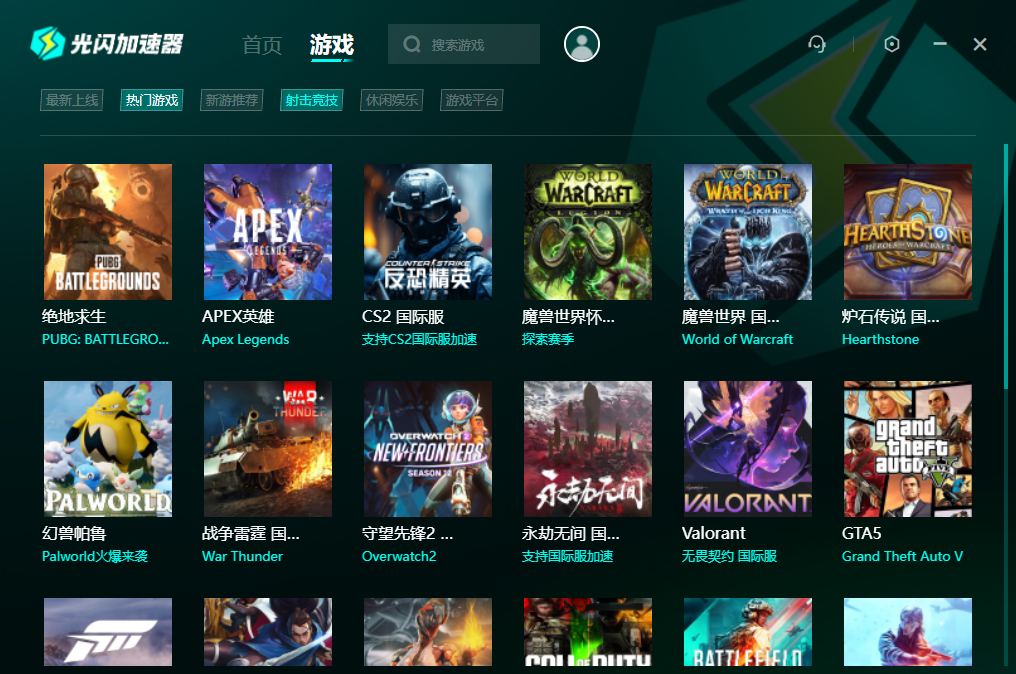Screen dimensions: 1016x674
Task: Select the 休闲娱乐 category filter
Action: click(391, 99)
